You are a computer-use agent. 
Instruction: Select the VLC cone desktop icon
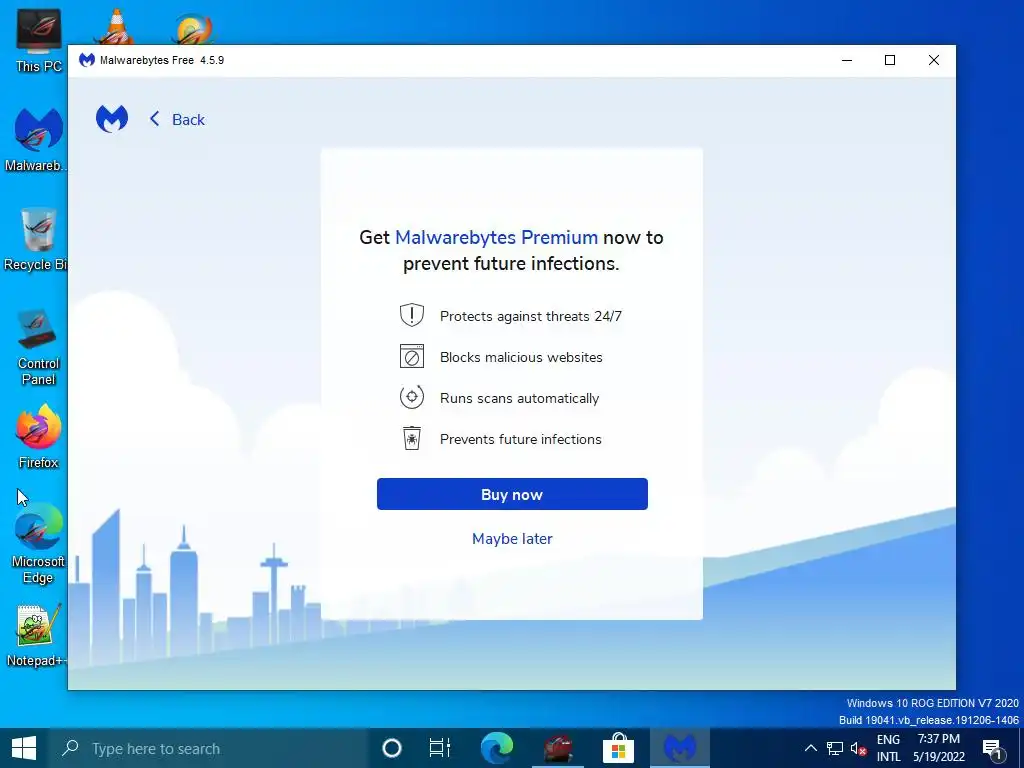click(114, 26)
